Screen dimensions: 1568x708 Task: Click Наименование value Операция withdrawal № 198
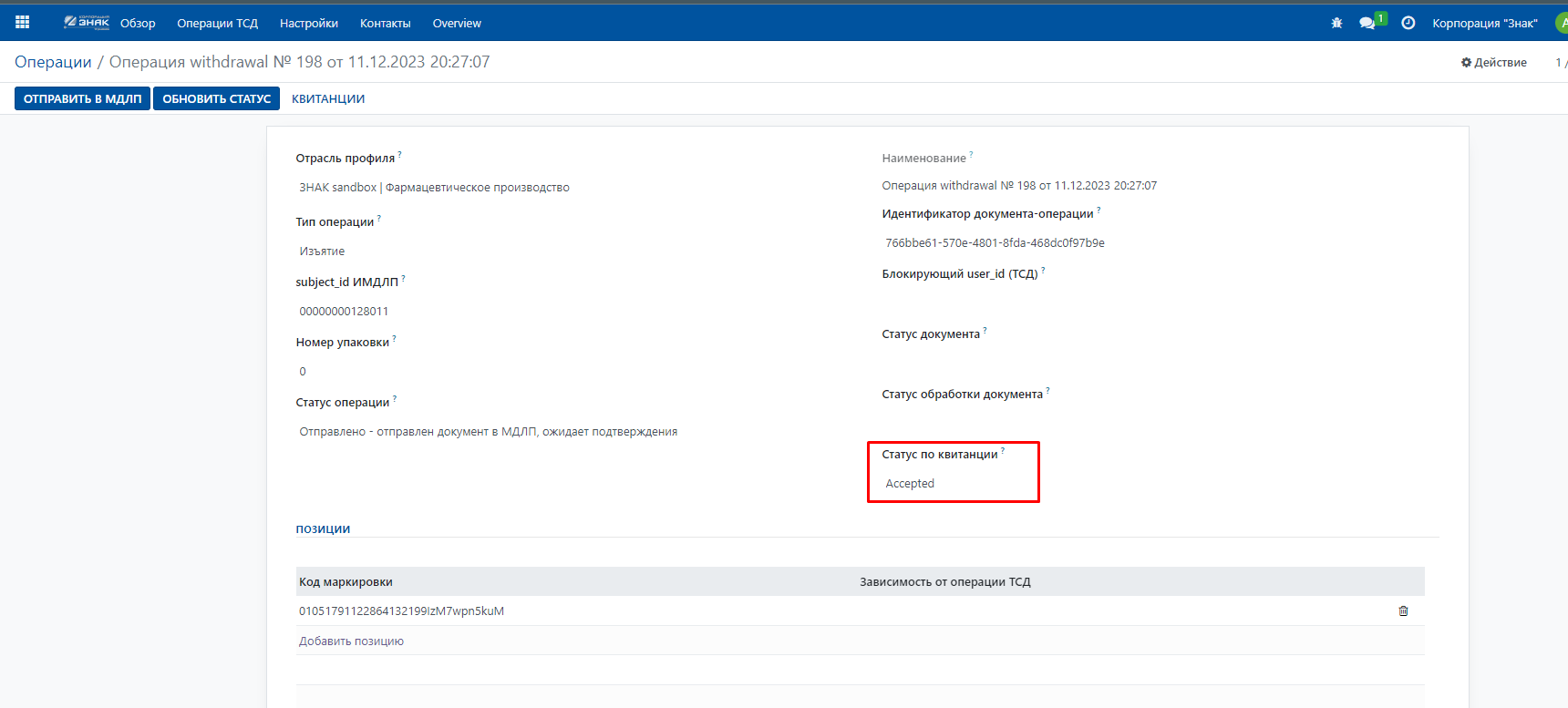click(x=1019, y=185)
